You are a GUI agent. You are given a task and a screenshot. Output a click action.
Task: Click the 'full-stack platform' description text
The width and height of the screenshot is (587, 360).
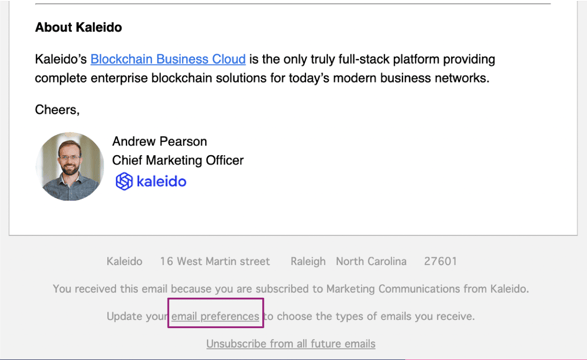389,59
